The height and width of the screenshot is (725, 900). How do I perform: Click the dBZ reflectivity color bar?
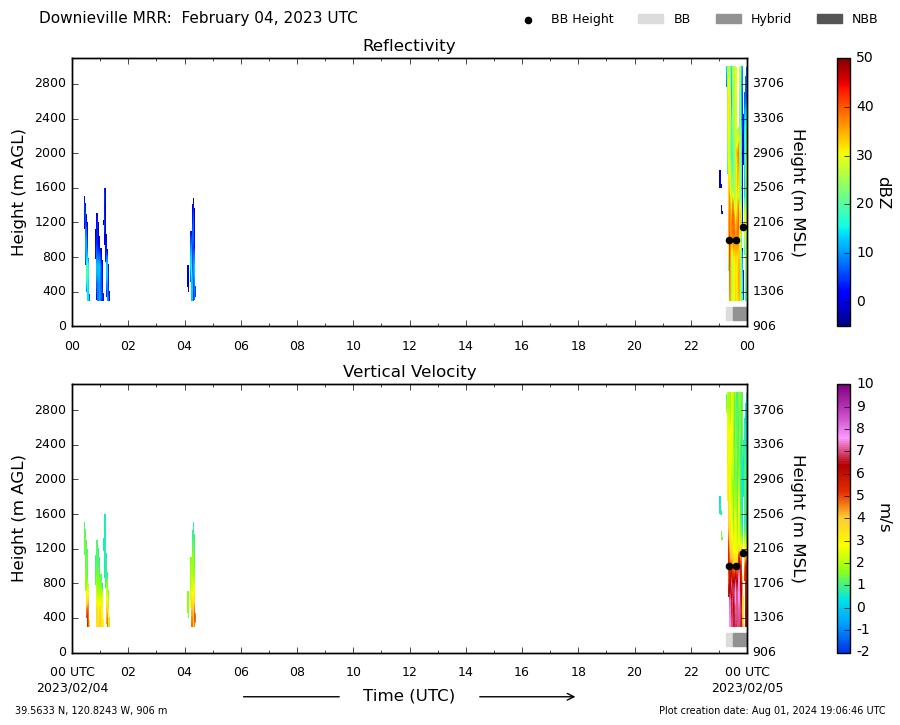[844, 192]
